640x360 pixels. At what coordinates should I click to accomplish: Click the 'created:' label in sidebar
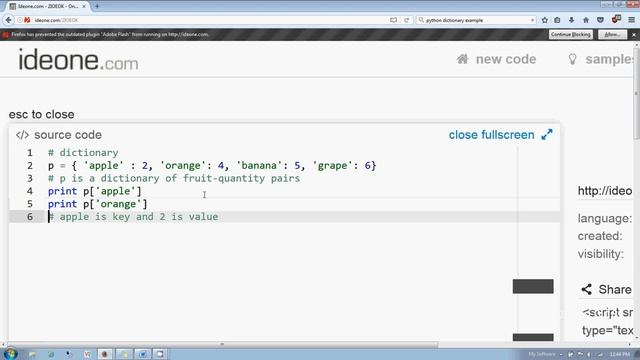click(x=600, y=236)
